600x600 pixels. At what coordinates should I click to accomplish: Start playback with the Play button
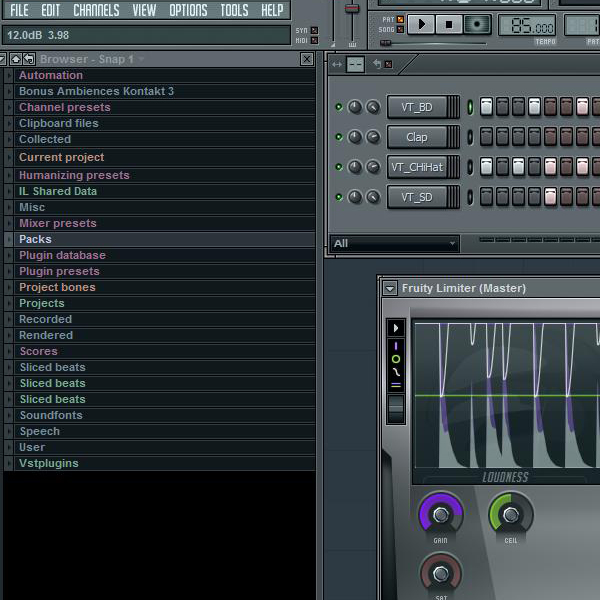421,24
